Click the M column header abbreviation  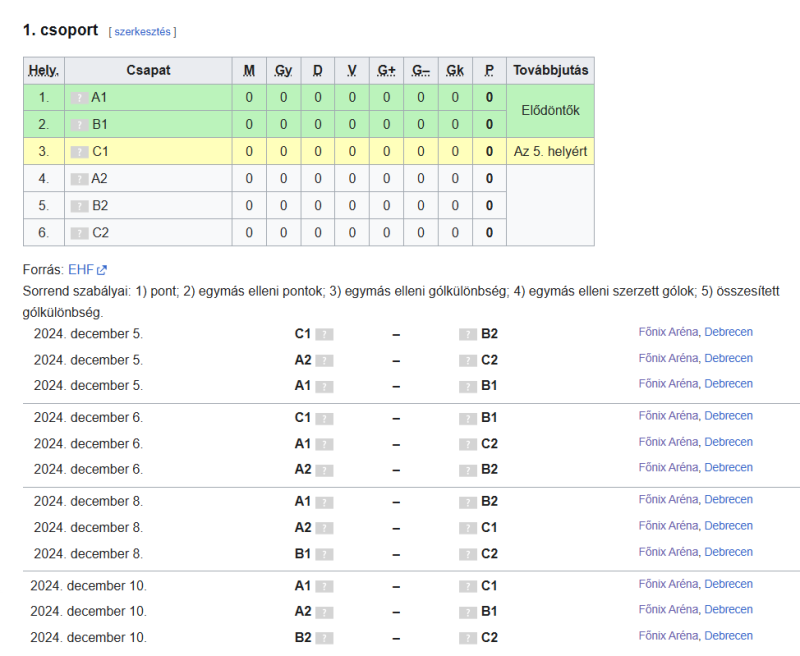pyautogui.click(x=249, y=70)
